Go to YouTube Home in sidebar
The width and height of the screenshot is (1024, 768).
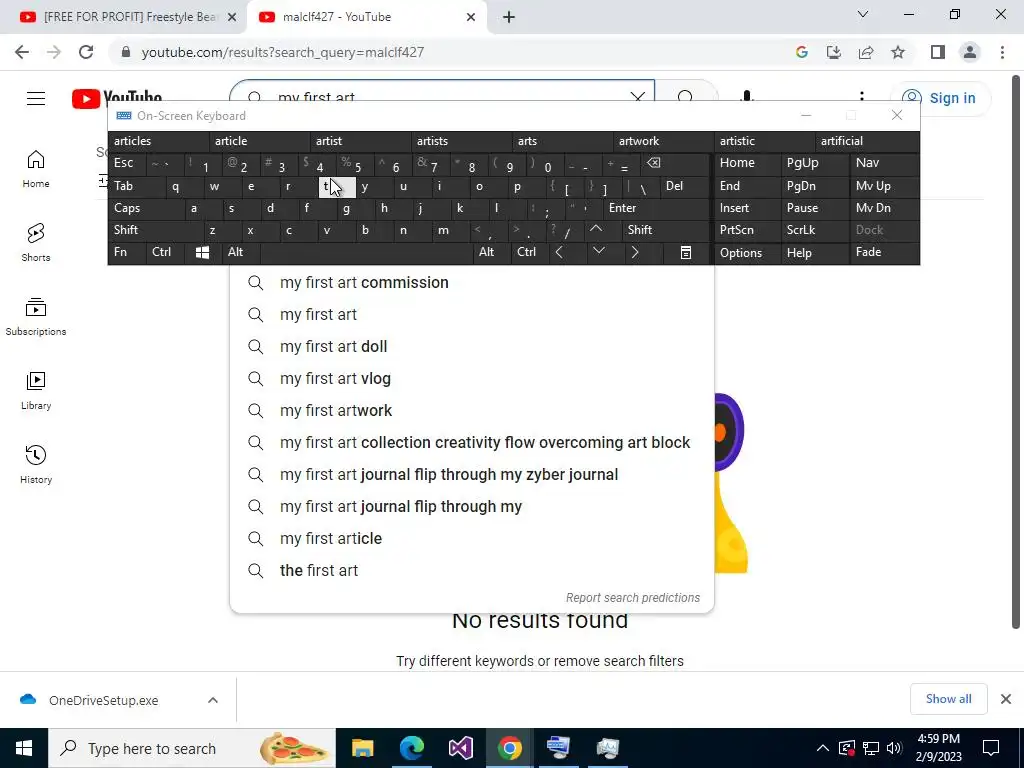tap(36, 169)
